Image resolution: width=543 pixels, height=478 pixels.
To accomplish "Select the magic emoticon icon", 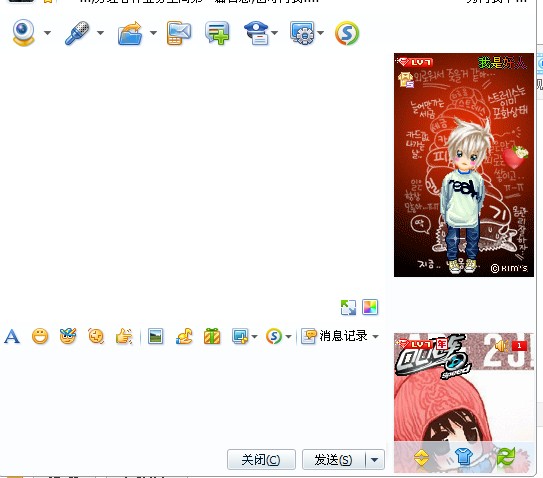I will pos(68,336).
